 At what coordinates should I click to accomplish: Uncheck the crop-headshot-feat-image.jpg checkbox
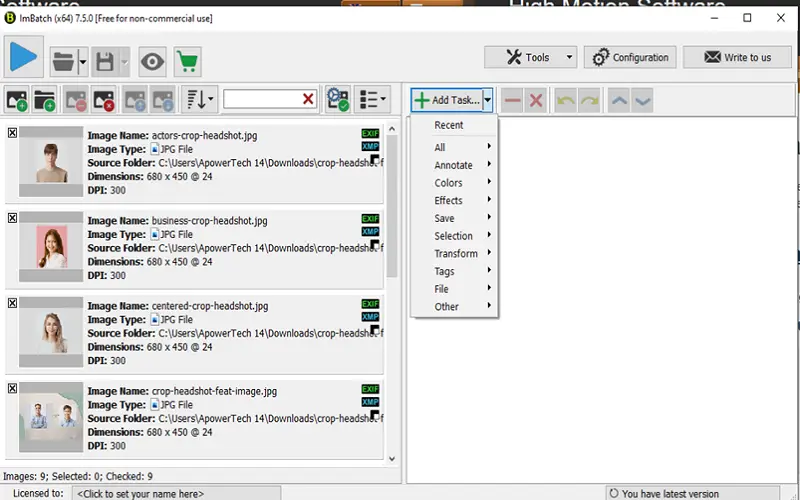click(12, 388)
